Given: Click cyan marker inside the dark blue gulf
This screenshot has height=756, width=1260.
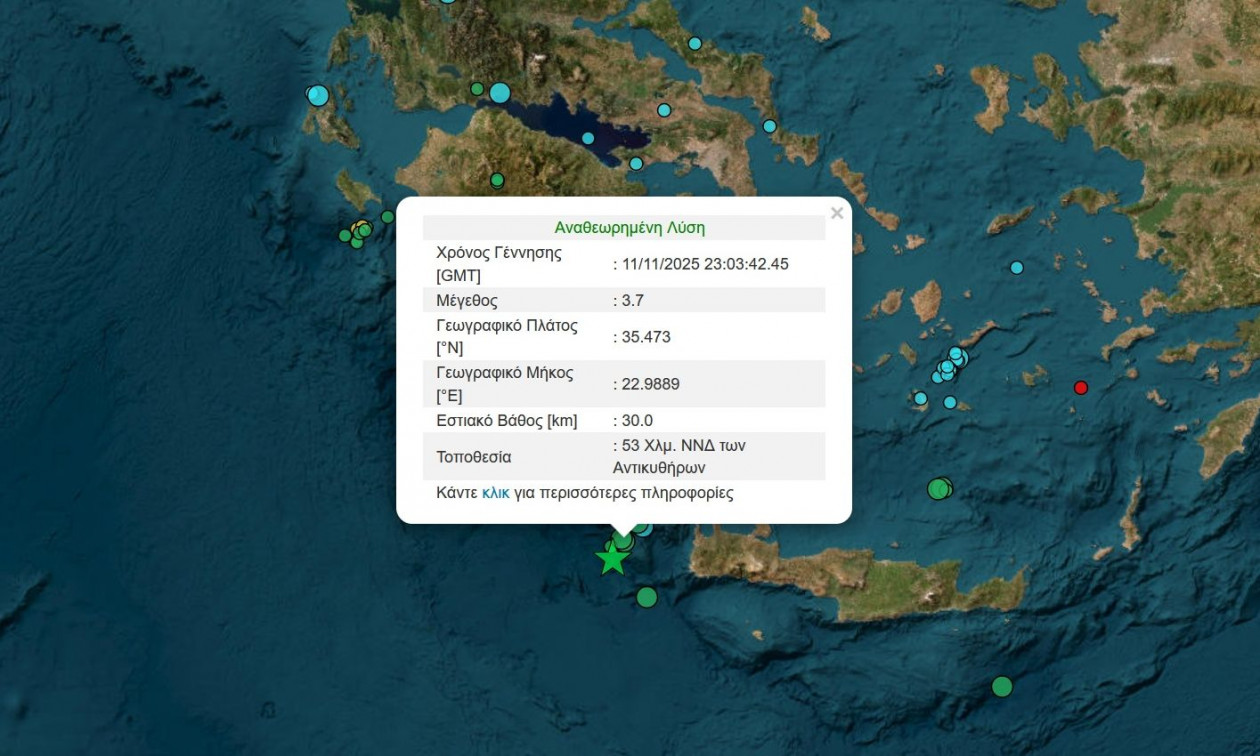Looking at the screenshot, I should [588, 138].
